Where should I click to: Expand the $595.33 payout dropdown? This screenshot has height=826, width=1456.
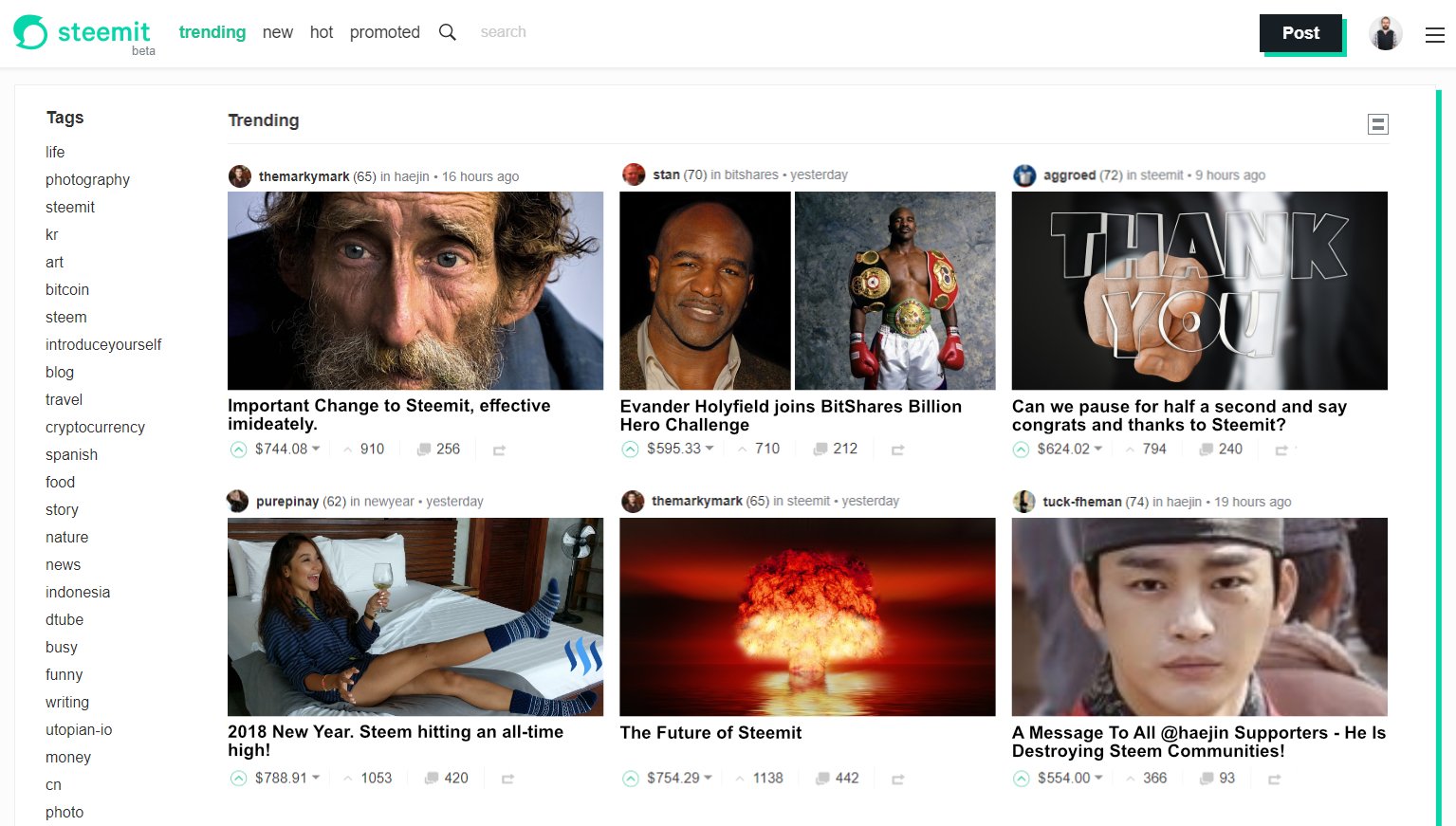pyautogui.click(x=709, y=450)
